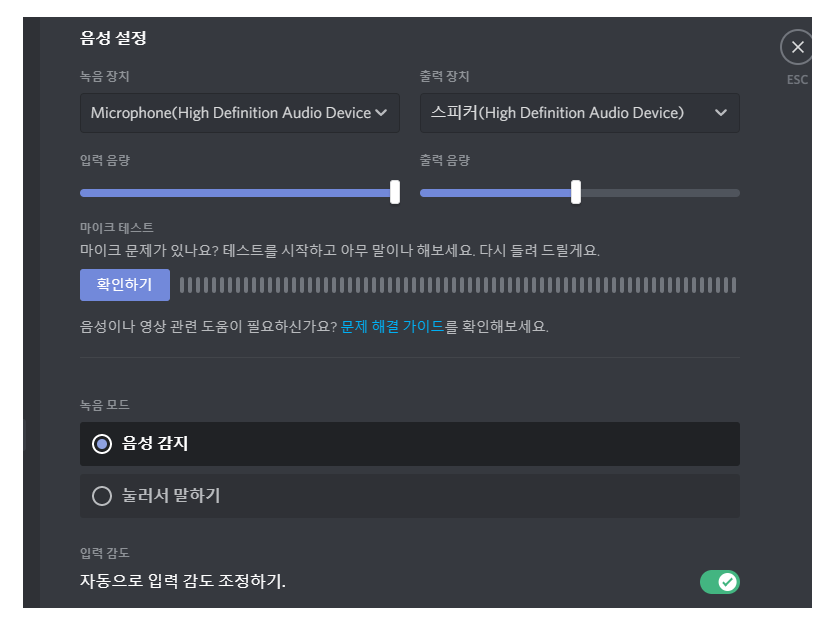Click the 확인하기 mic test button
The image size is (835, 625).
pos(125,285)
